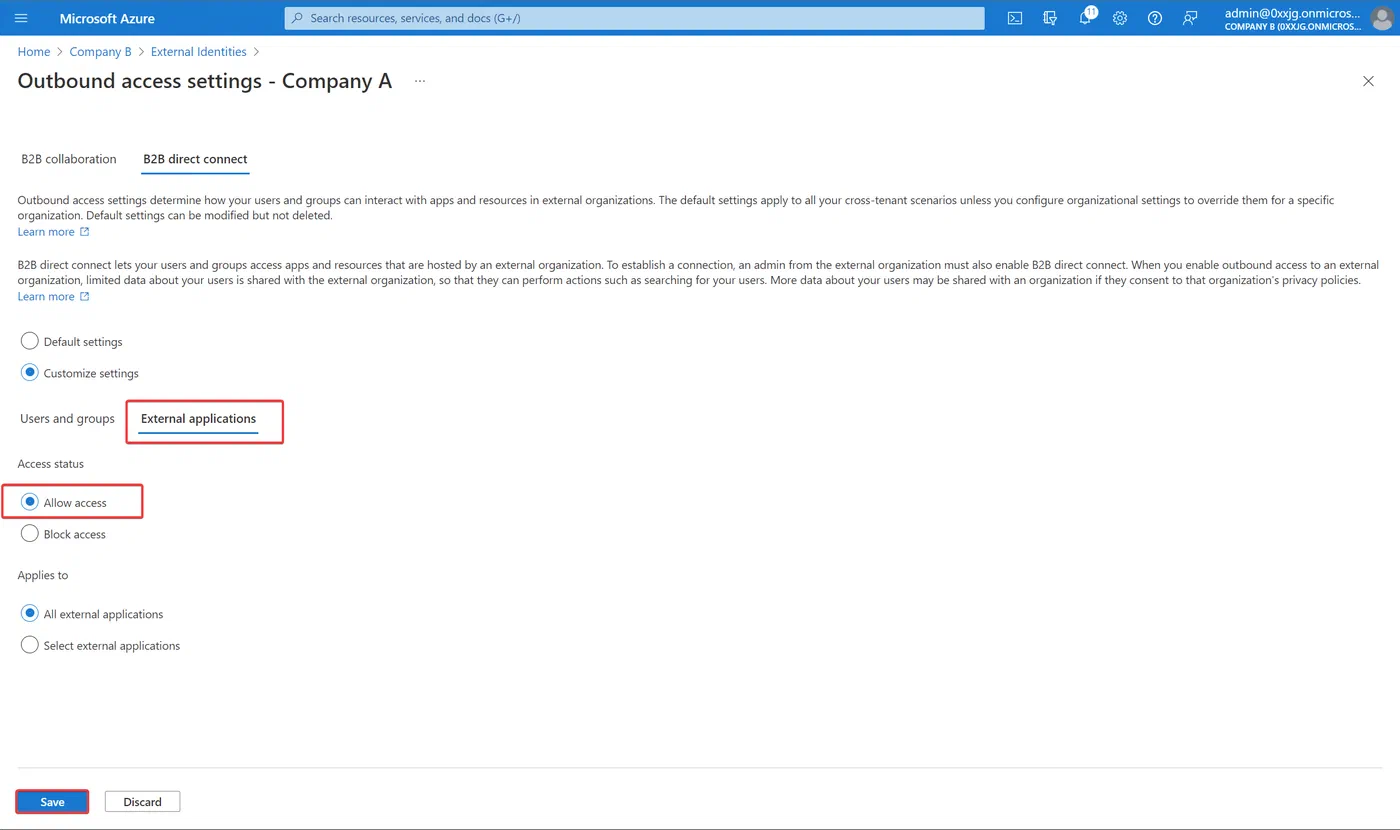
Task: Open the Help question mark icon
Action: pyautogui.click(x=1155, y=18)
